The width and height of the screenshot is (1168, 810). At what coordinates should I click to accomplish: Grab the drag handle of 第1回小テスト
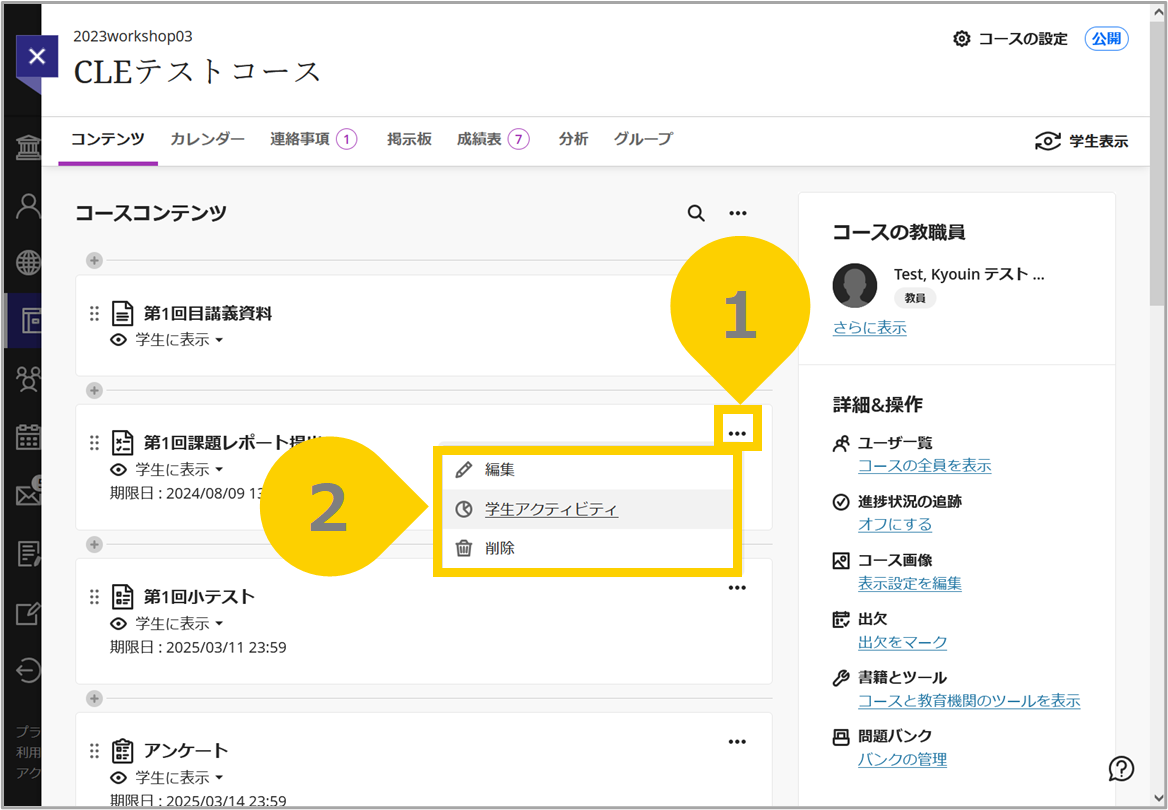[x=94, y=597]
